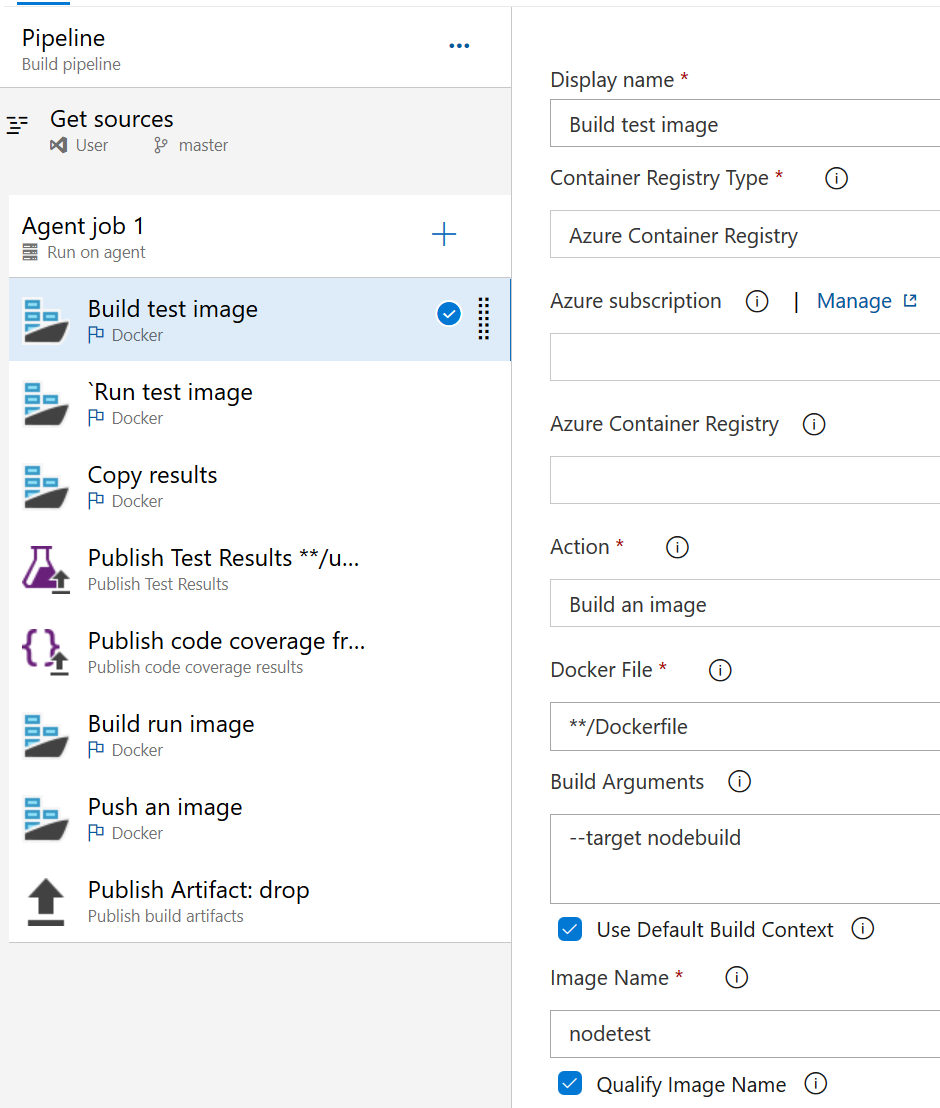Grab the drag handle on Build test image
The width and height of the screenshot is (940, 1108).
[483, 319]
